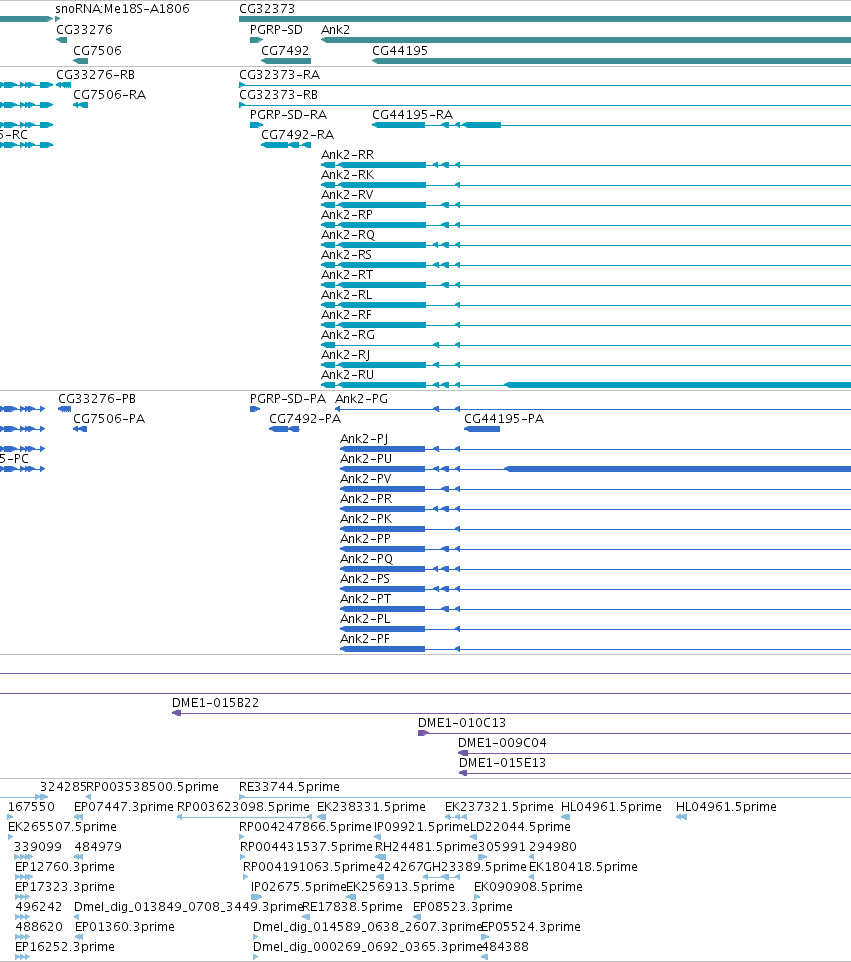Click transcript label 'CG32373-RB'
This screenshot has width=851, height=962.
[x=279, y=94]
